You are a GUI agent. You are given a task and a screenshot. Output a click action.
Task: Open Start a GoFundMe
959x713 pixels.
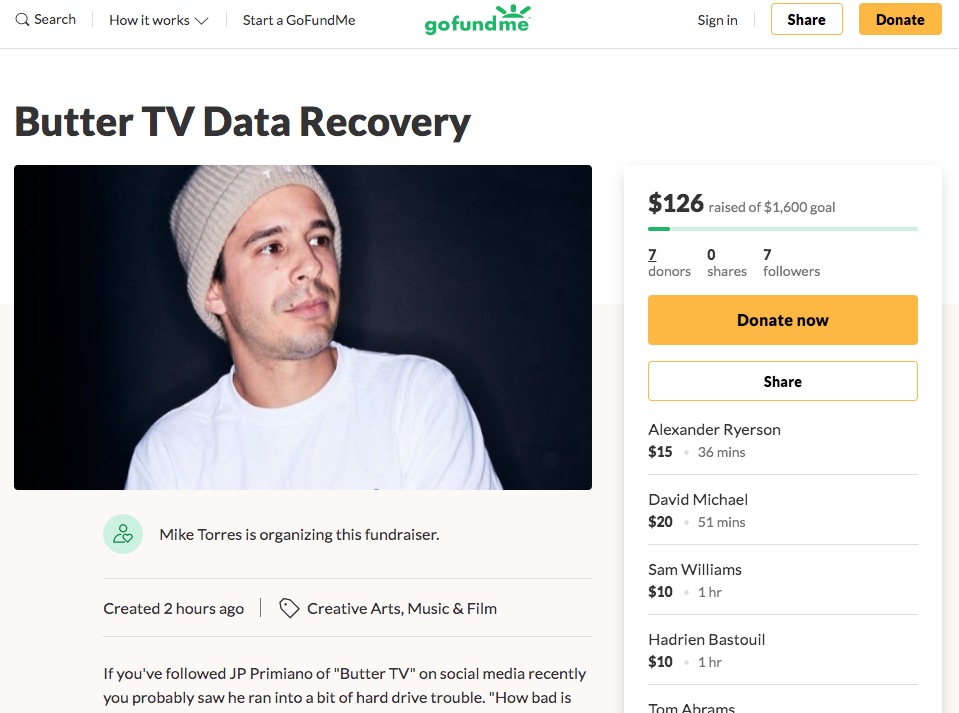coord(299,20)
